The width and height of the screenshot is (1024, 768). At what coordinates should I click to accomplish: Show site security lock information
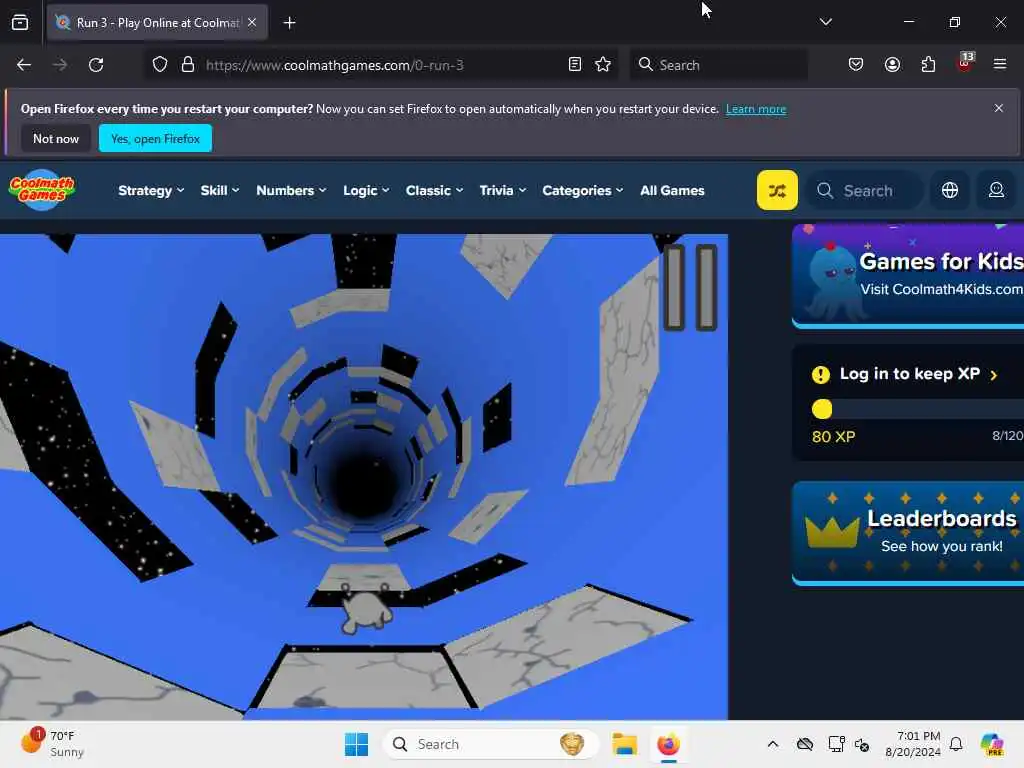(x=188, y=65)
